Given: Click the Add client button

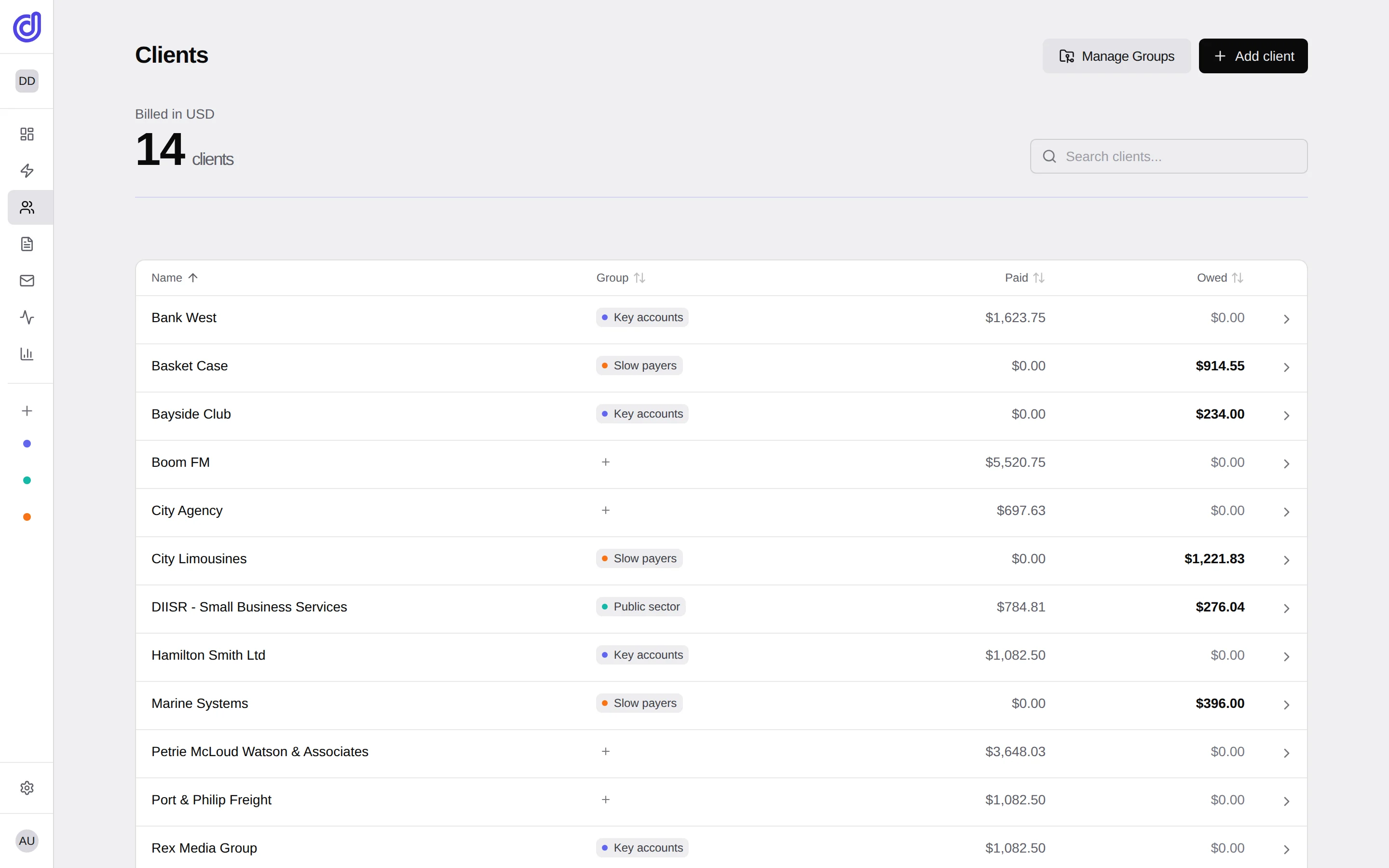Looking at the screenshot, I should [1253, 56].
